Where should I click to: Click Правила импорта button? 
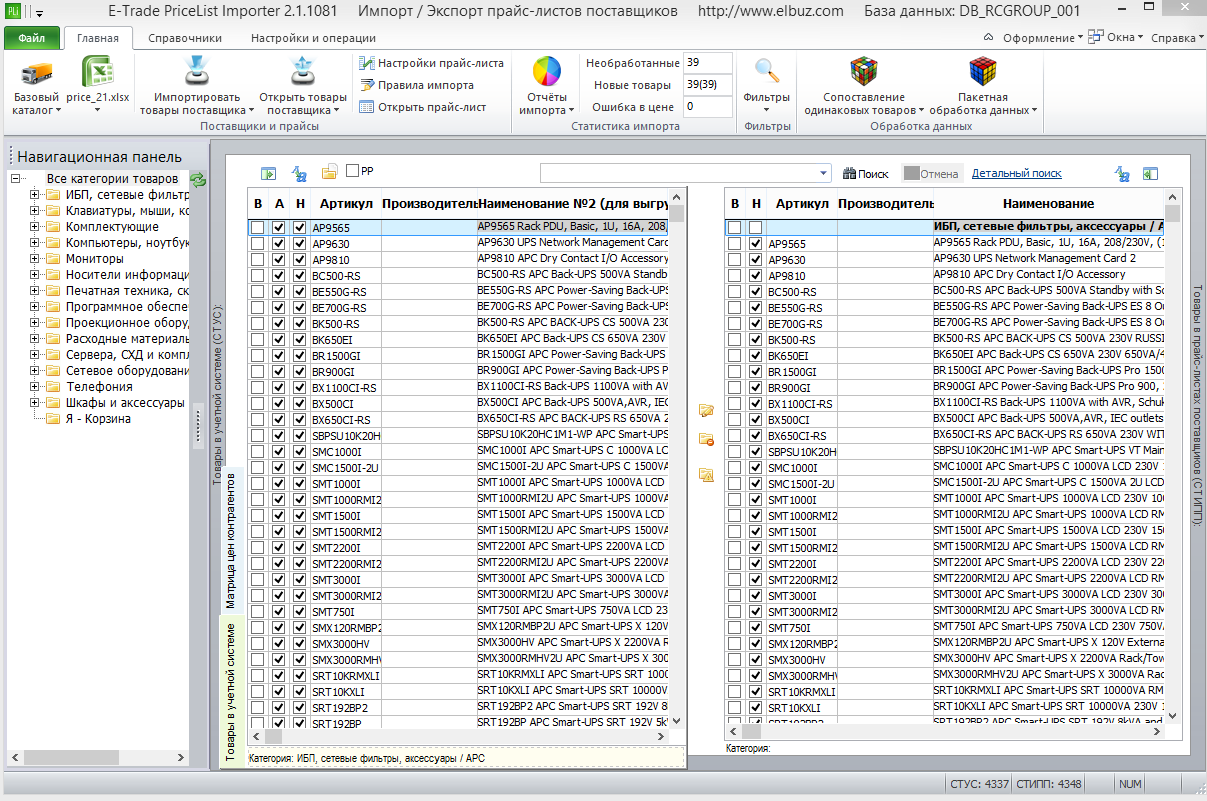pos(416,85)
